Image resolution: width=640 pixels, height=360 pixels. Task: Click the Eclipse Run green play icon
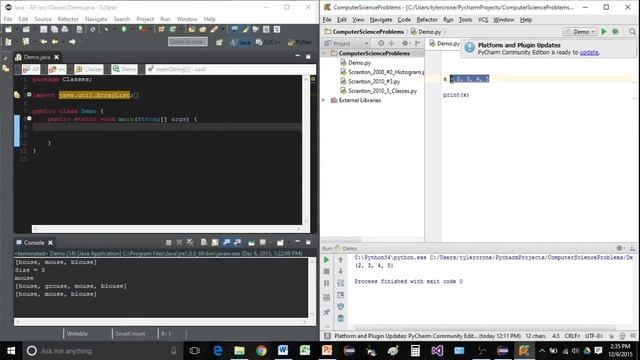point(124,29)
